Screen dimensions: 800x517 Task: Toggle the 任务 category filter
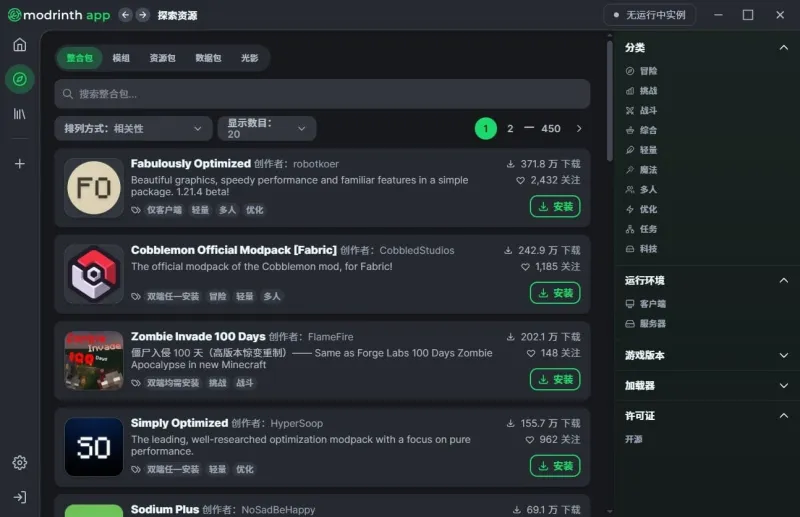[x=642, y=229]
